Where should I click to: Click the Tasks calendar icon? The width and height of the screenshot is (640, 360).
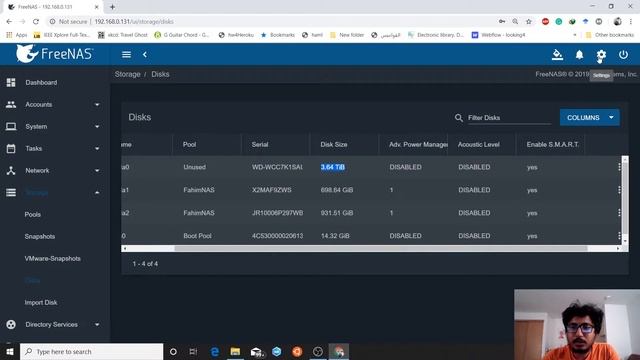[11, 149]
